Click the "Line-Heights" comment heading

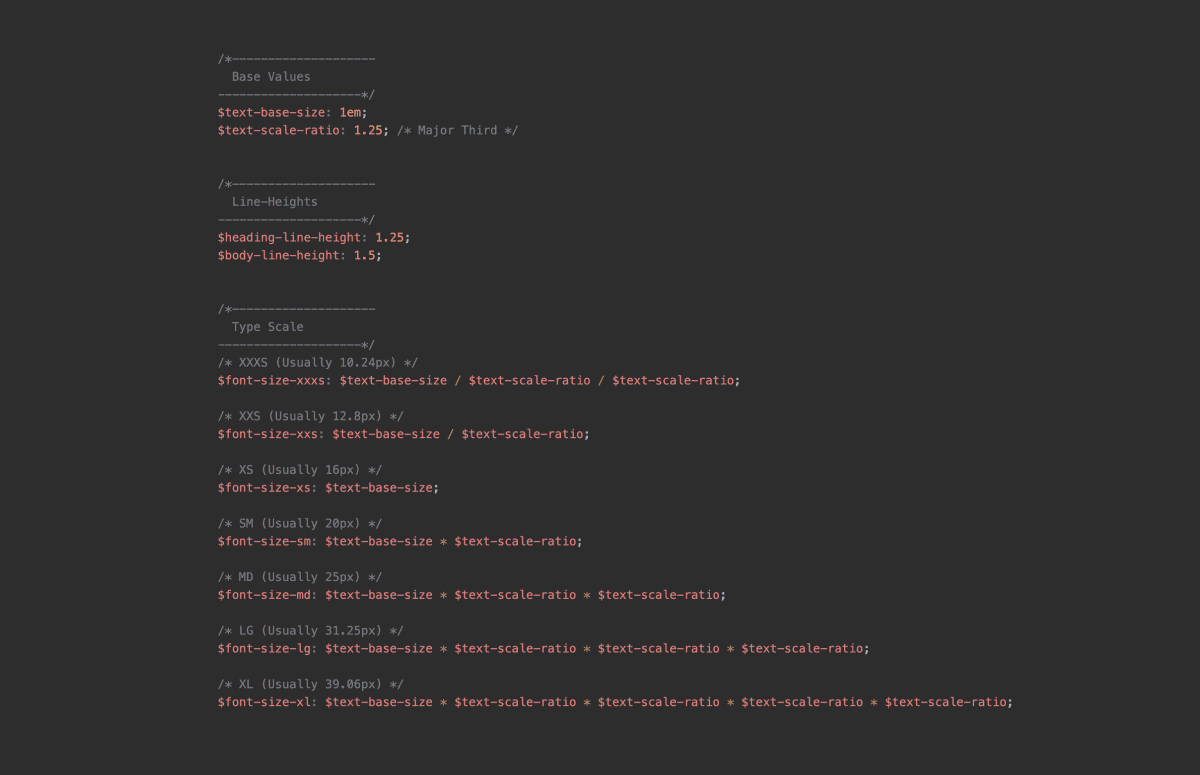click(275, 201)
